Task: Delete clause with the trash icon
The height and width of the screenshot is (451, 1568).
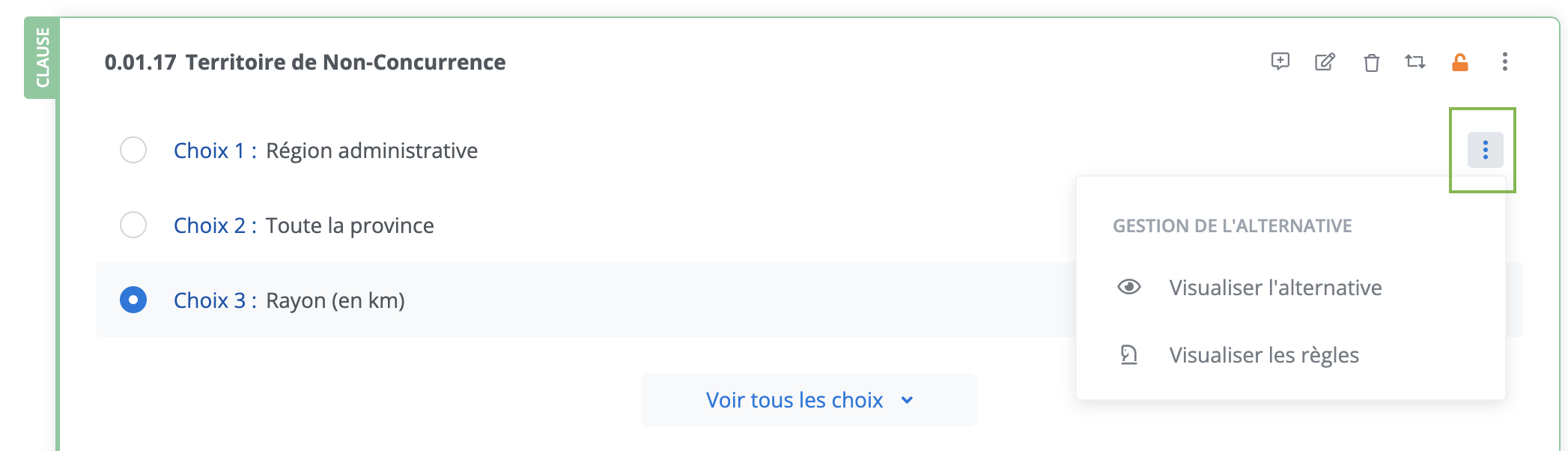Action: click(1371, 62)
